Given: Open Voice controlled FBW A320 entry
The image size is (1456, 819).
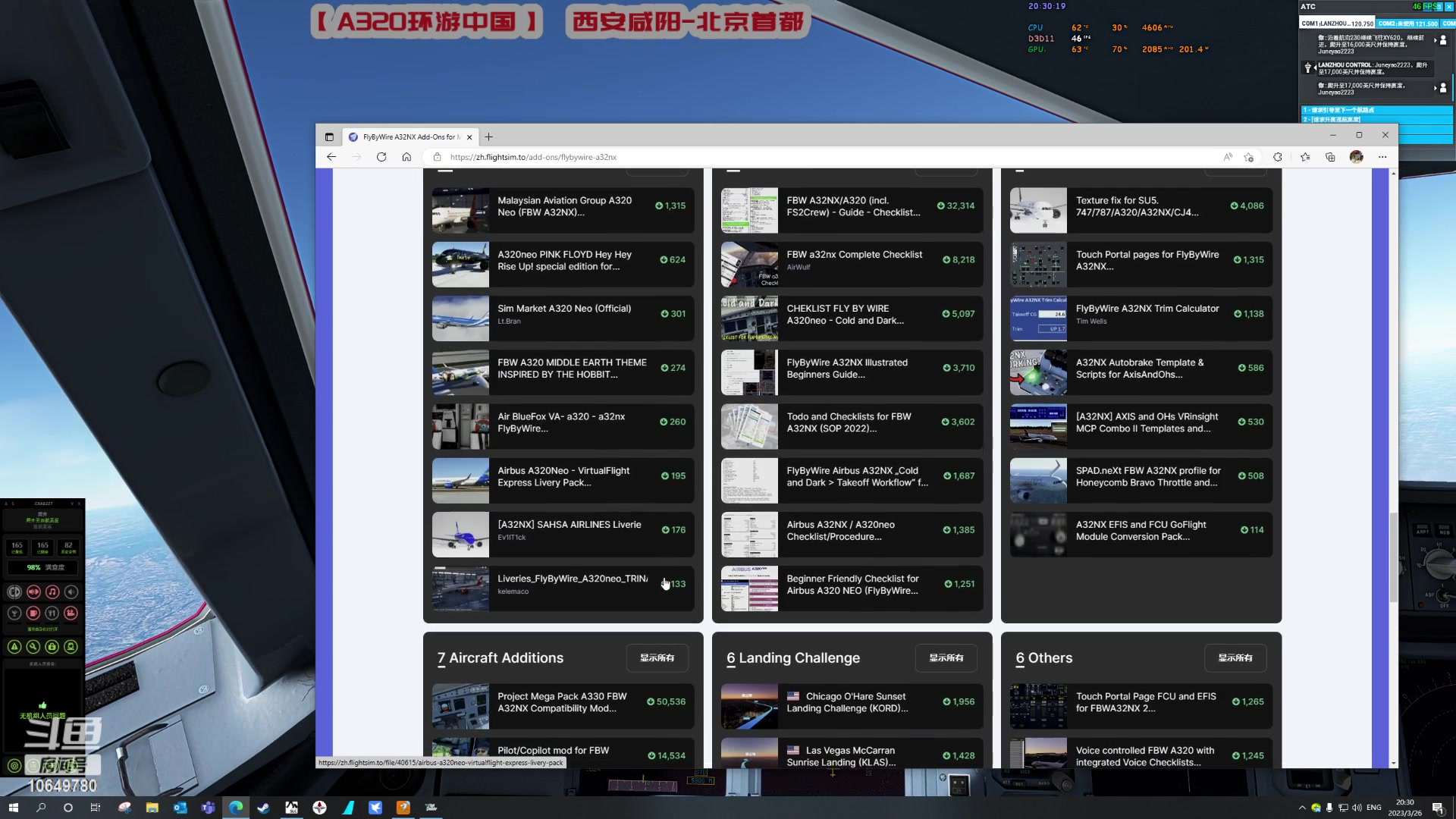Looking at the screenshot, I should pyautogui.click(x=1141, y=752).
